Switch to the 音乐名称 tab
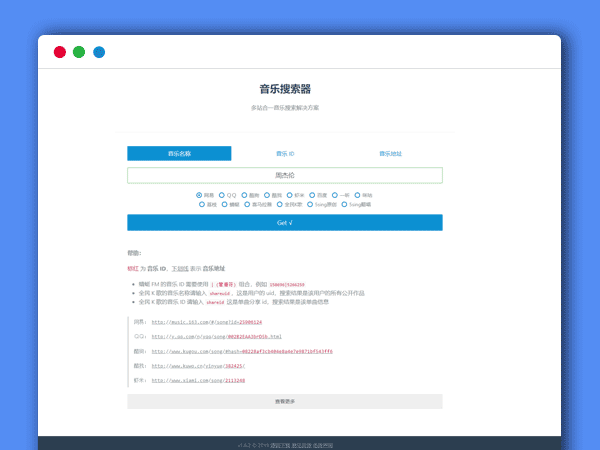 point(179,154)
